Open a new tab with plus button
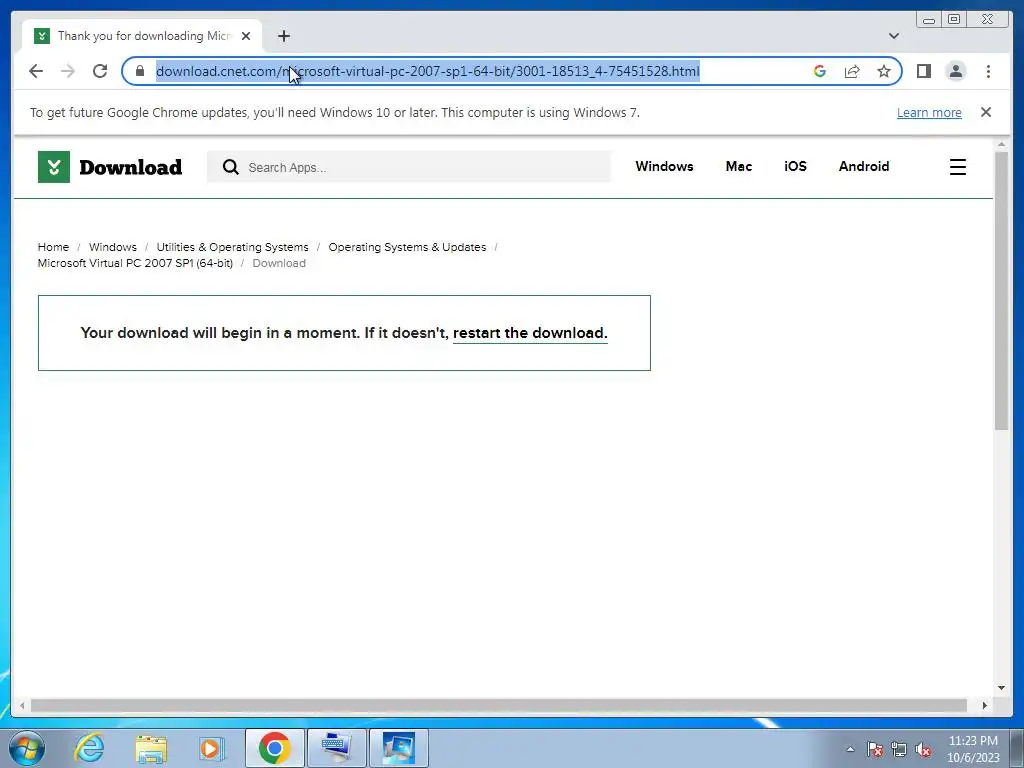 click(x=283, y=36)
